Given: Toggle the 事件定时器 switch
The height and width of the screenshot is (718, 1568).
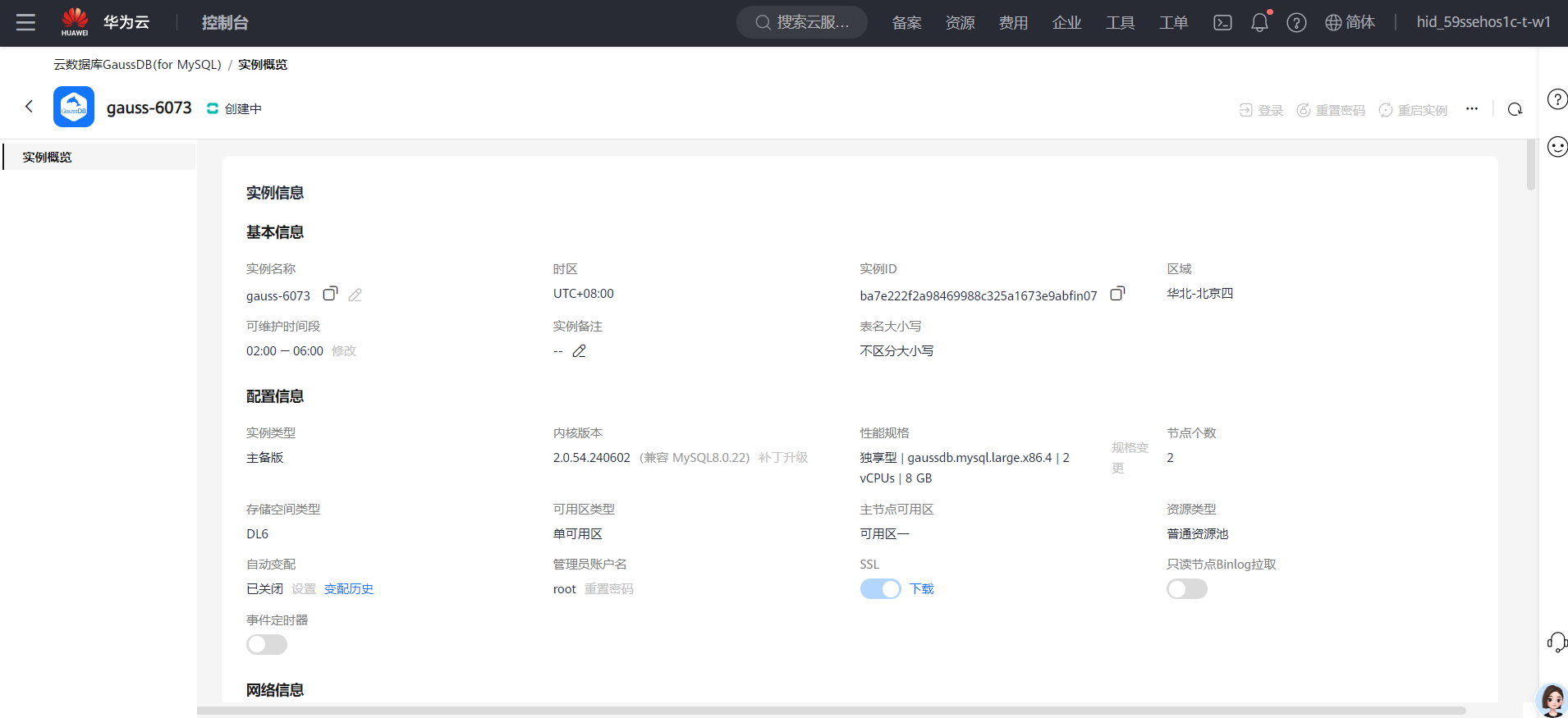Looking at the screenshot, I should (267, 645).
